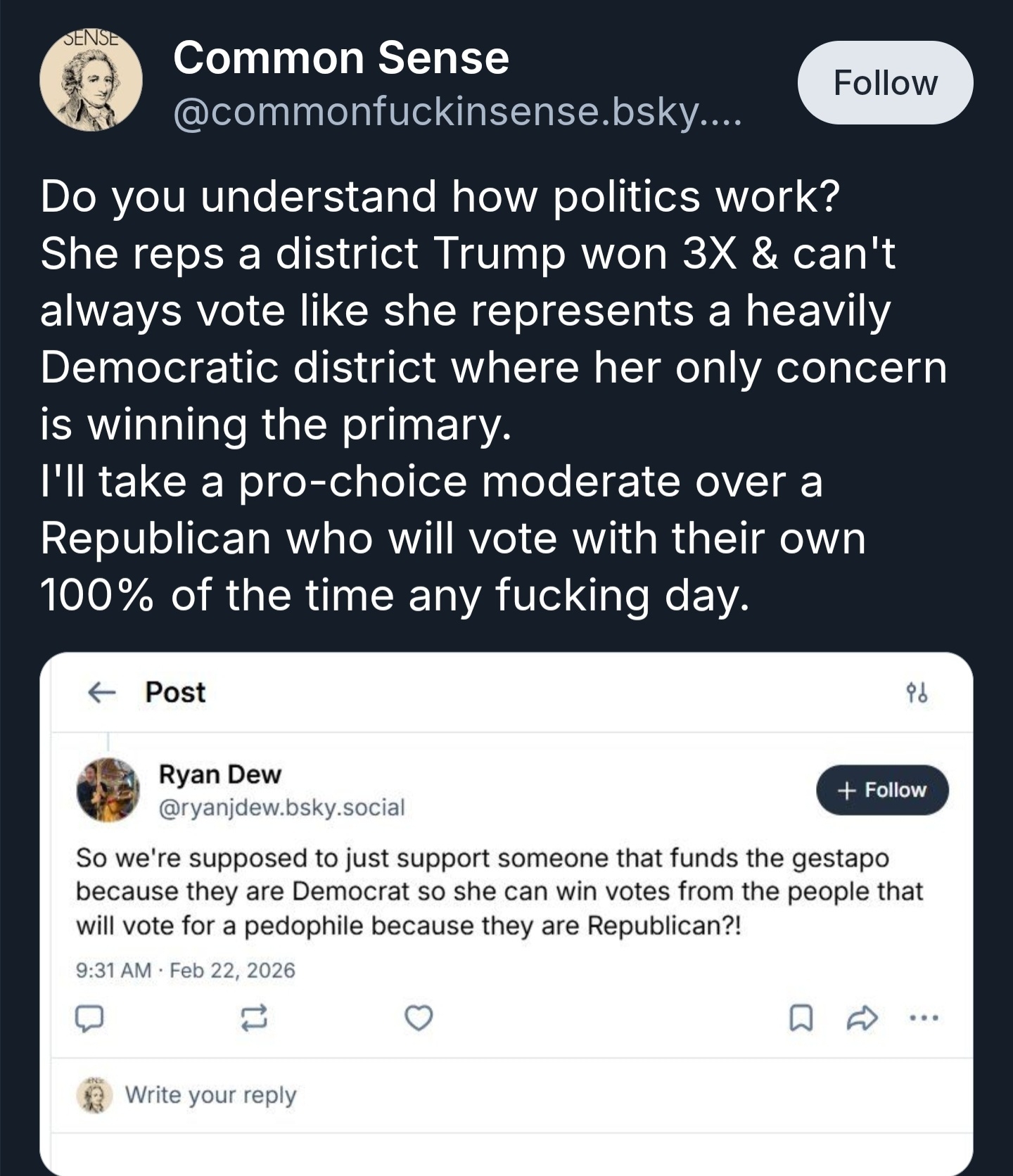
Task: Click the Common Sense display name
Action: [x=341, y=58]
